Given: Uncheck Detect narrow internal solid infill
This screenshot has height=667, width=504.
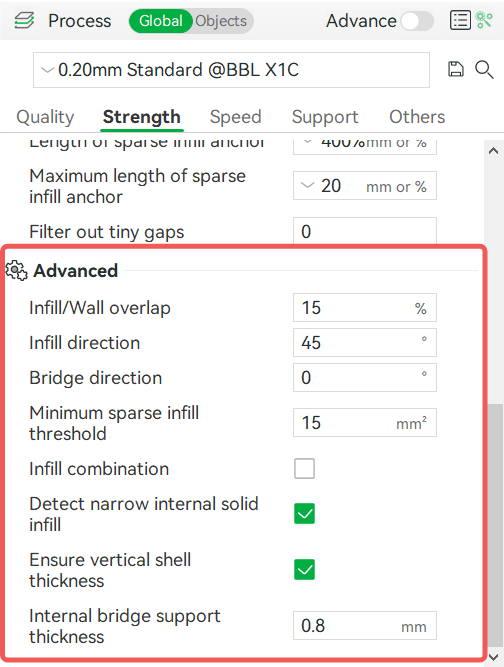Looking at the screenshot, I should tap(305, 513).
